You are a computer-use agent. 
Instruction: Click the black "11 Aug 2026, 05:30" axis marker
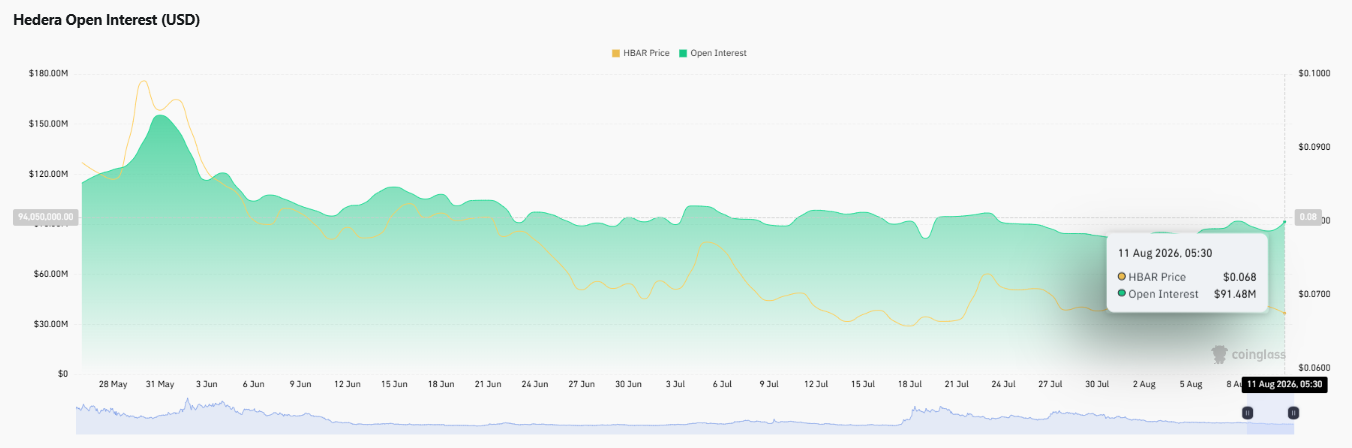(x=1285, y=384)
